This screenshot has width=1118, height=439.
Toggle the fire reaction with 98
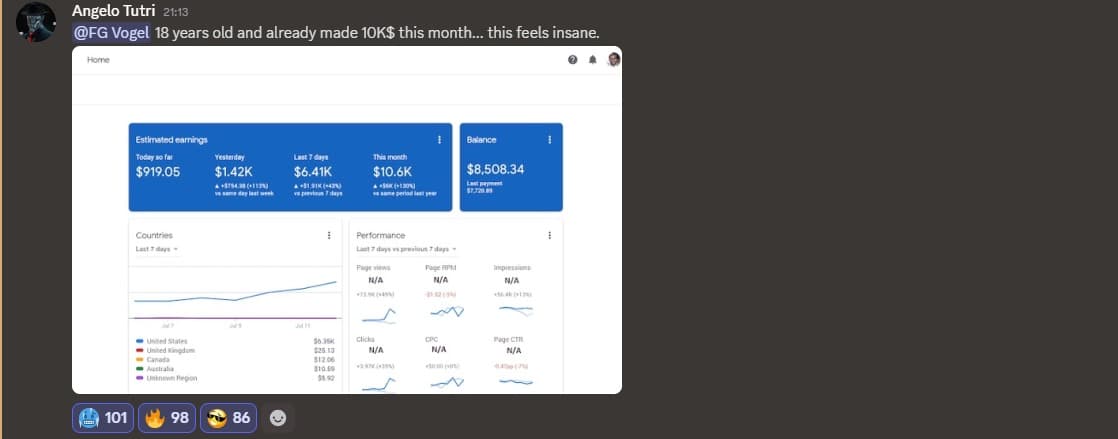click(x=167, y=418)
